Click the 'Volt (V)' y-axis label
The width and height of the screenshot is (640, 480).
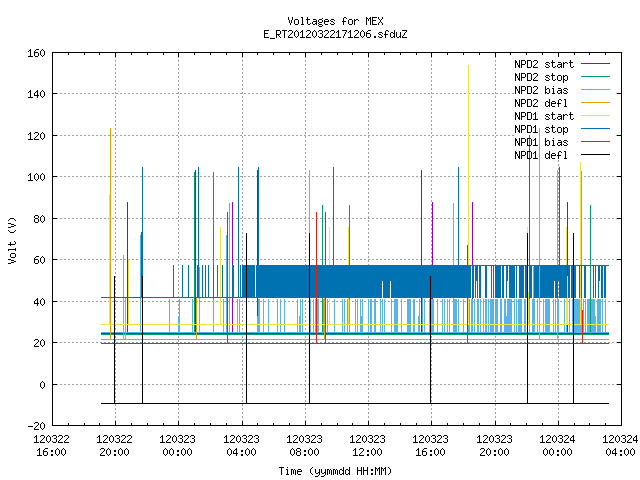(12, 241)
